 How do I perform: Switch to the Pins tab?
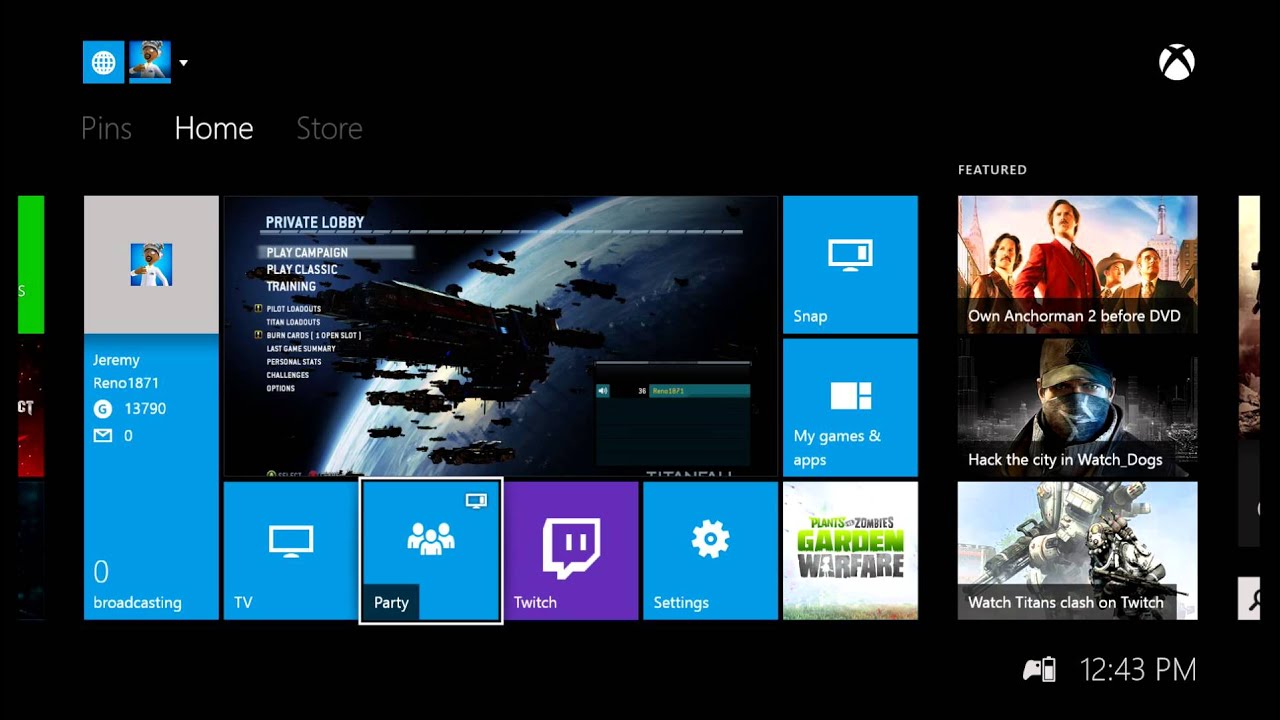[106, 128]
